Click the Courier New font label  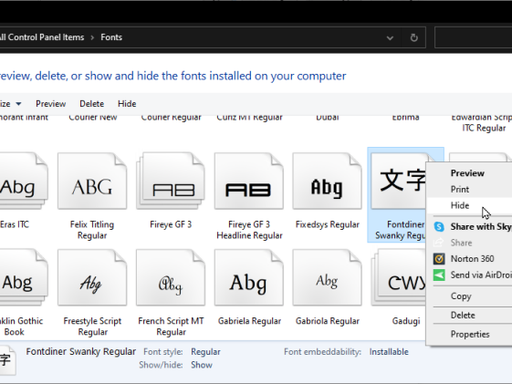point(93,118)
